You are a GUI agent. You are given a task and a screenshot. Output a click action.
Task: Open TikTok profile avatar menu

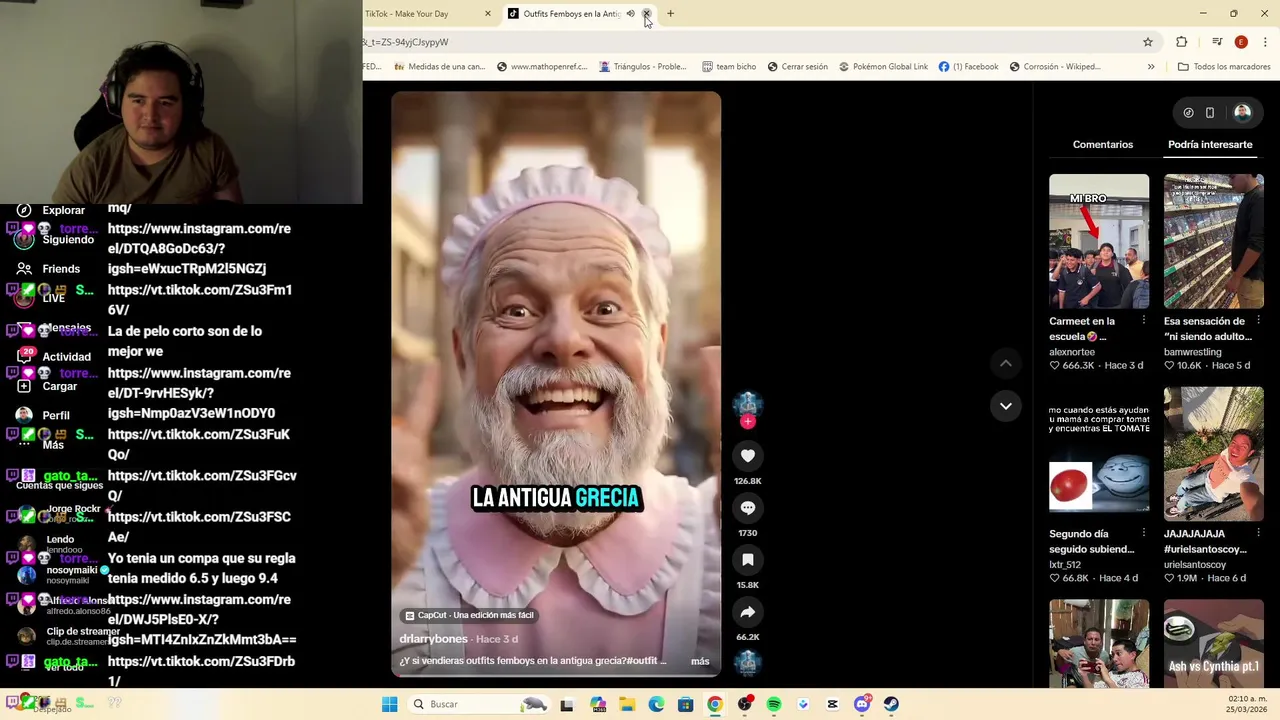[x=1242, y=113]
